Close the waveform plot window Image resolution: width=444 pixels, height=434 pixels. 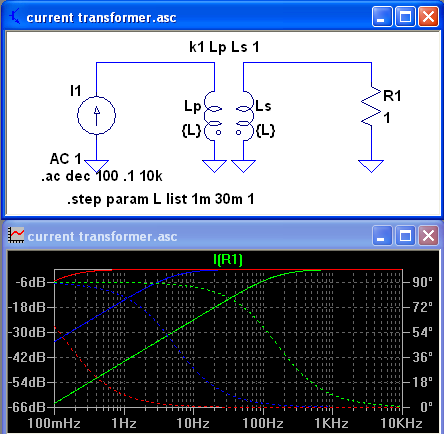click(x=428, y=236)
